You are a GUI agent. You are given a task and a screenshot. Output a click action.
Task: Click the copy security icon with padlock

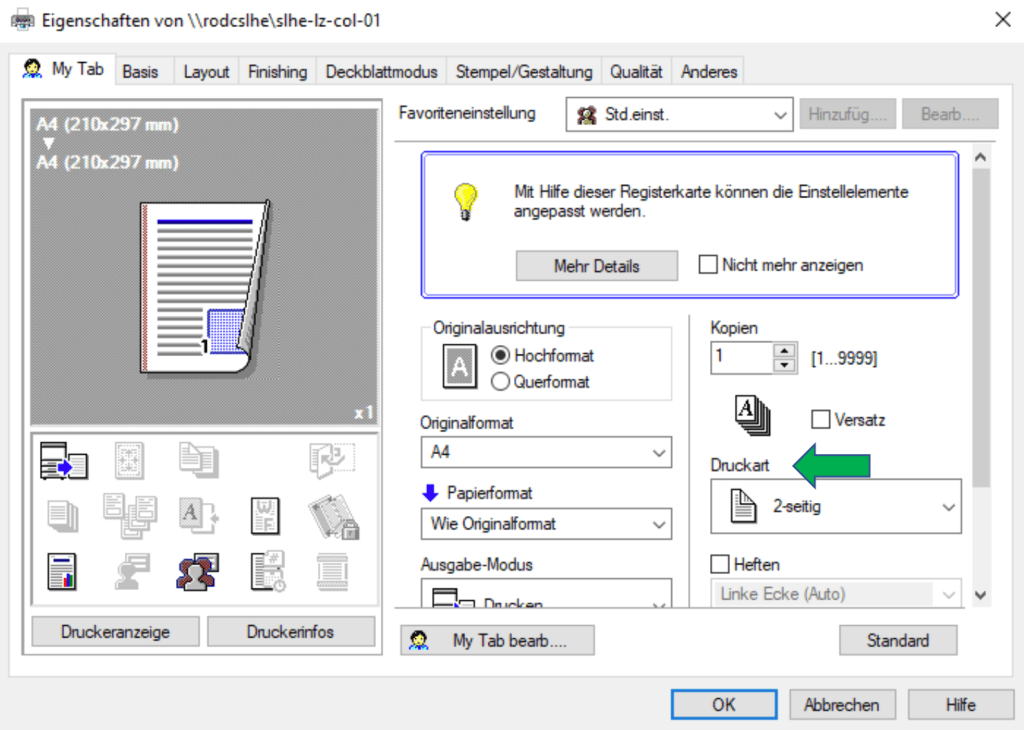330,516
